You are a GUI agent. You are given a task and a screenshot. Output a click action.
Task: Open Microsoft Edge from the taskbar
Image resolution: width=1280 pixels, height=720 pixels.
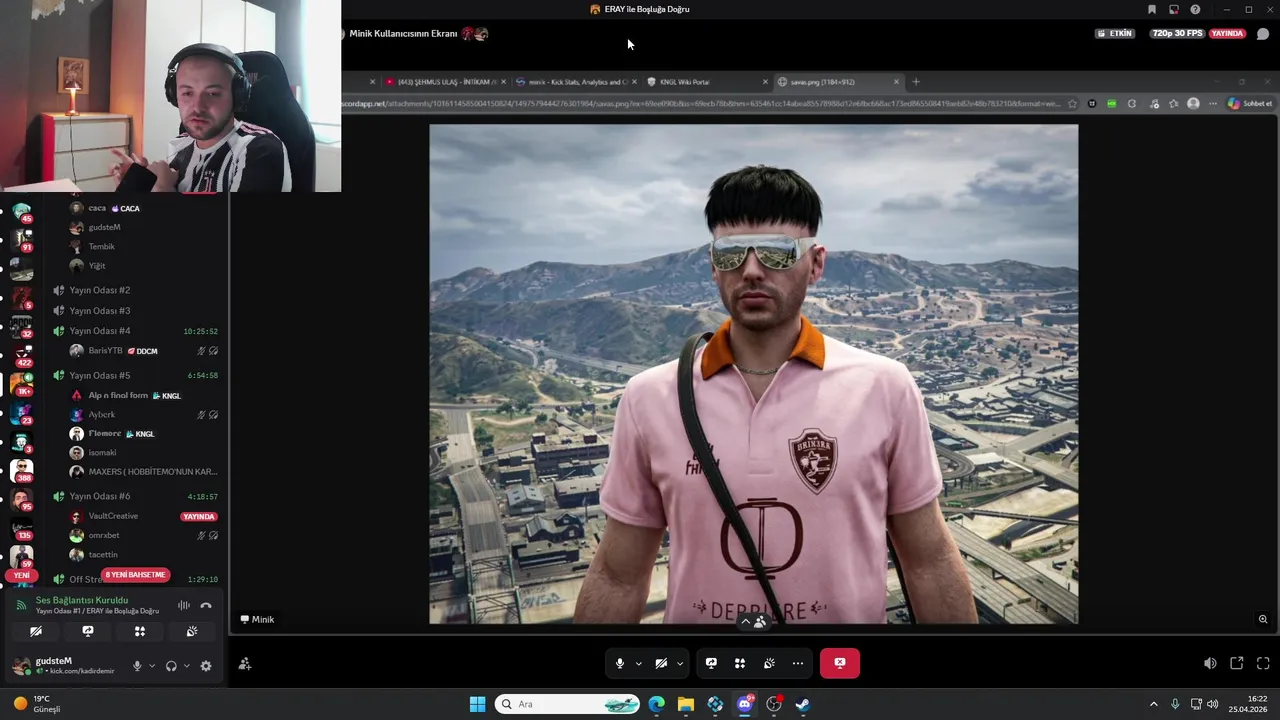(656, 704)
